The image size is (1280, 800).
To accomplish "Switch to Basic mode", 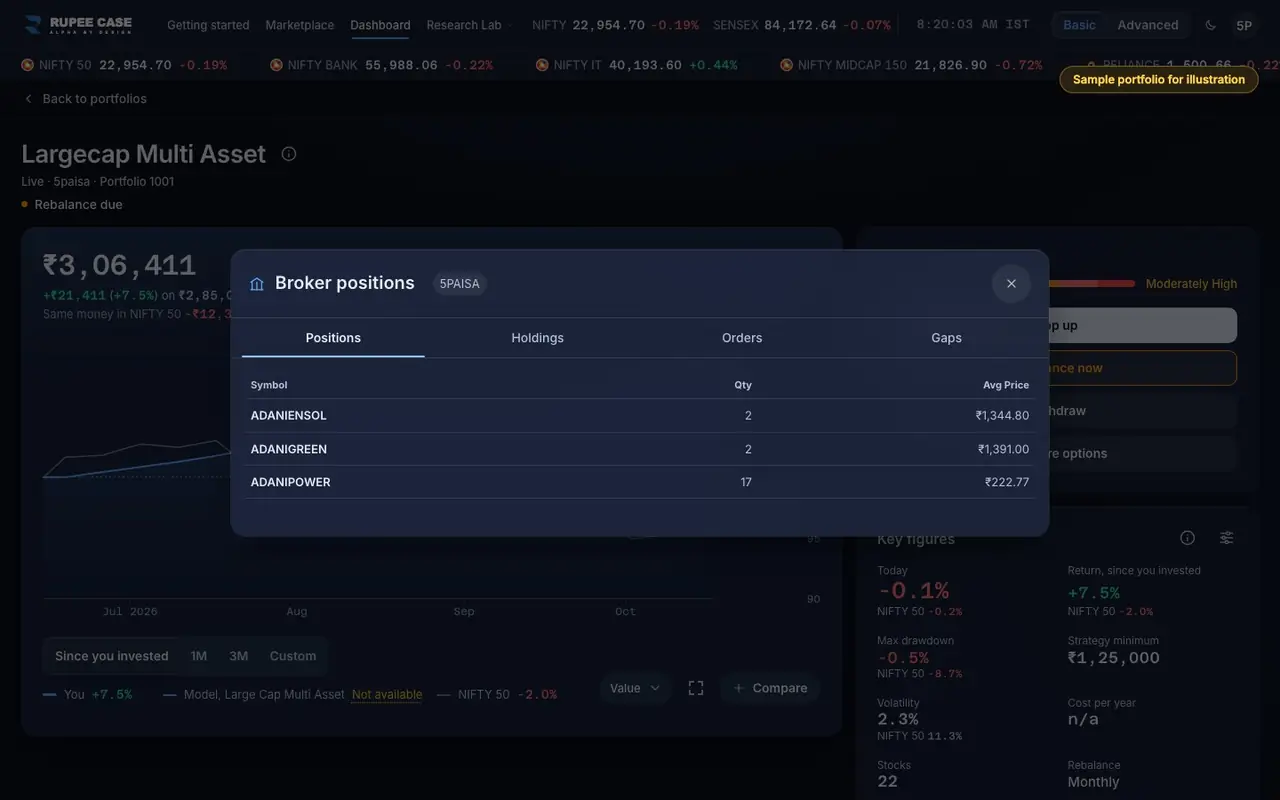I will click(x=1079, y=25).
